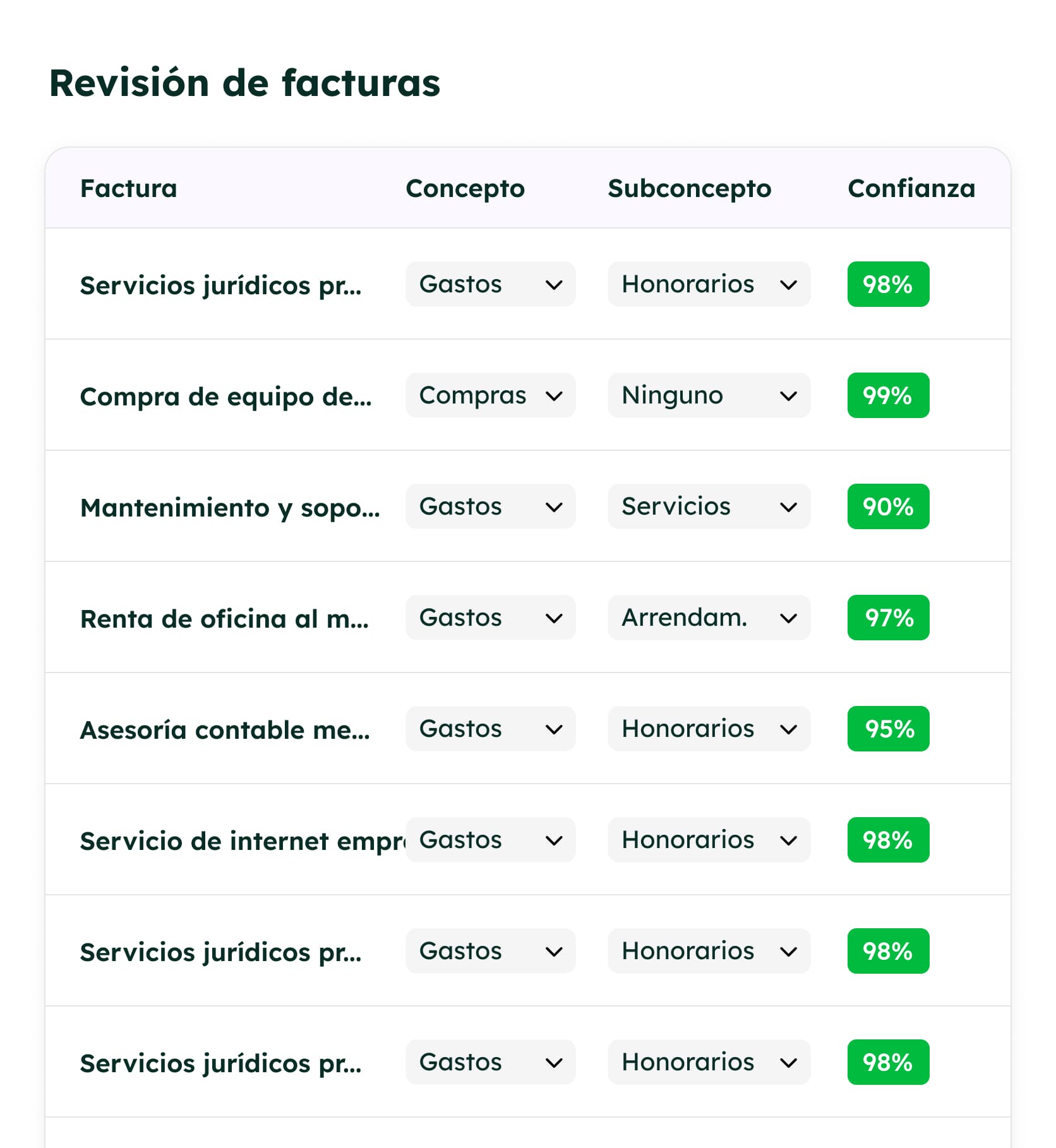Open the Ninguno subconcepto dropdown
Image resolution: width=1056 pixels, height=1148 pixels.
tap(709, 395)
